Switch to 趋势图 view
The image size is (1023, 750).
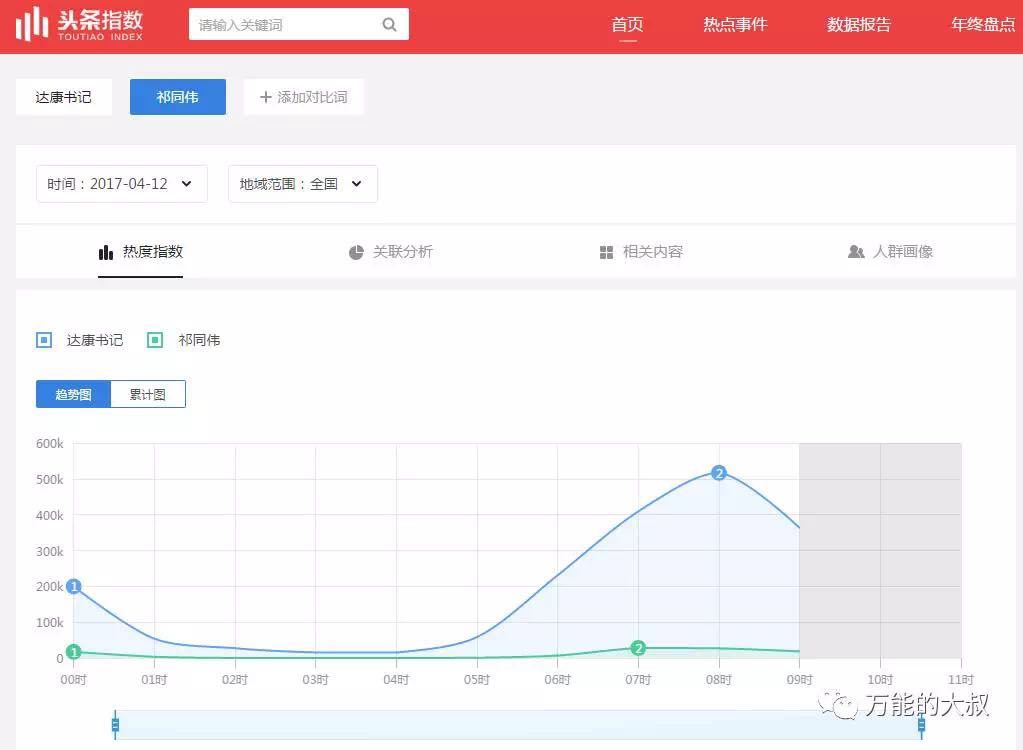click(x=73, y=394)
